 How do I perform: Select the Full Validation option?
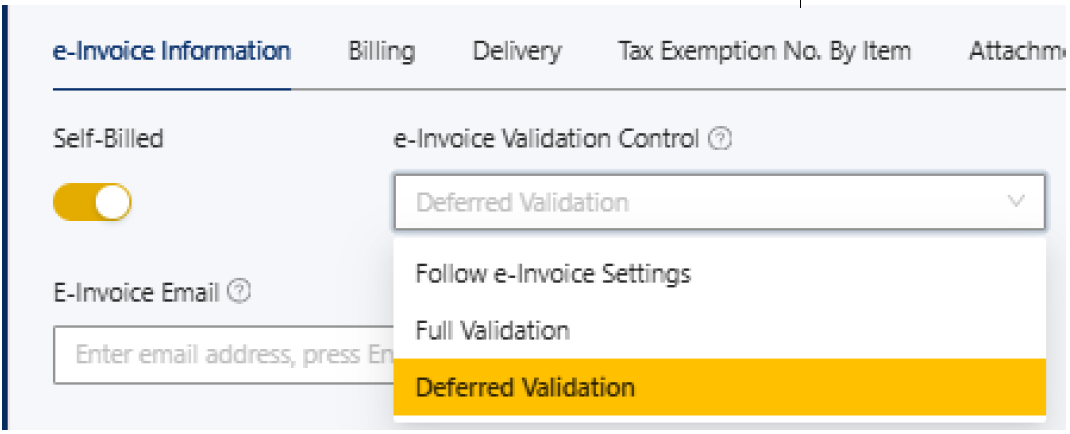pyautogui.click(x=493, y=330)
